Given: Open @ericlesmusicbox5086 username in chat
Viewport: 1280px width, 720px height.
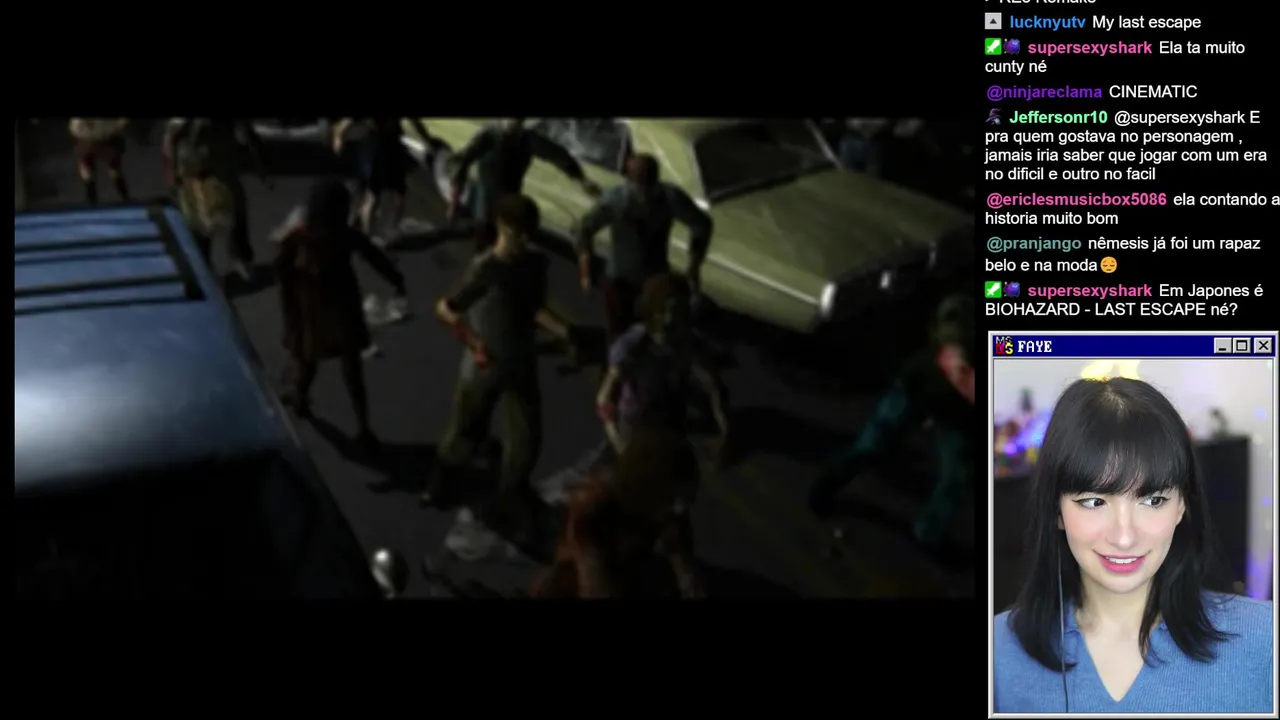Looking at the screenshot, I should [1076, 200].
